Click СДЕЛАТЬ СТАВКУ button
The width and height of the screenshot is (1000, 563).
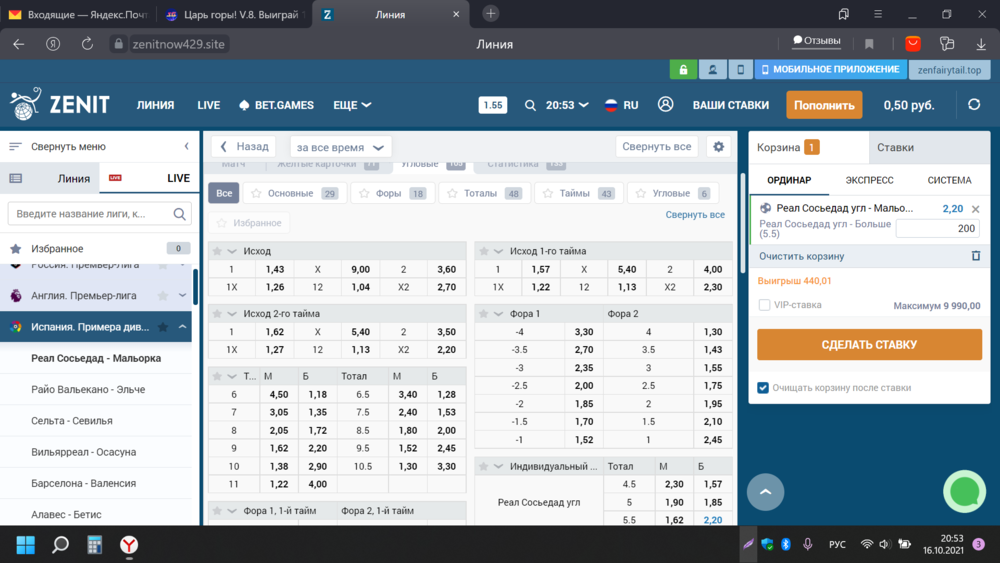(x=869, y=344)
